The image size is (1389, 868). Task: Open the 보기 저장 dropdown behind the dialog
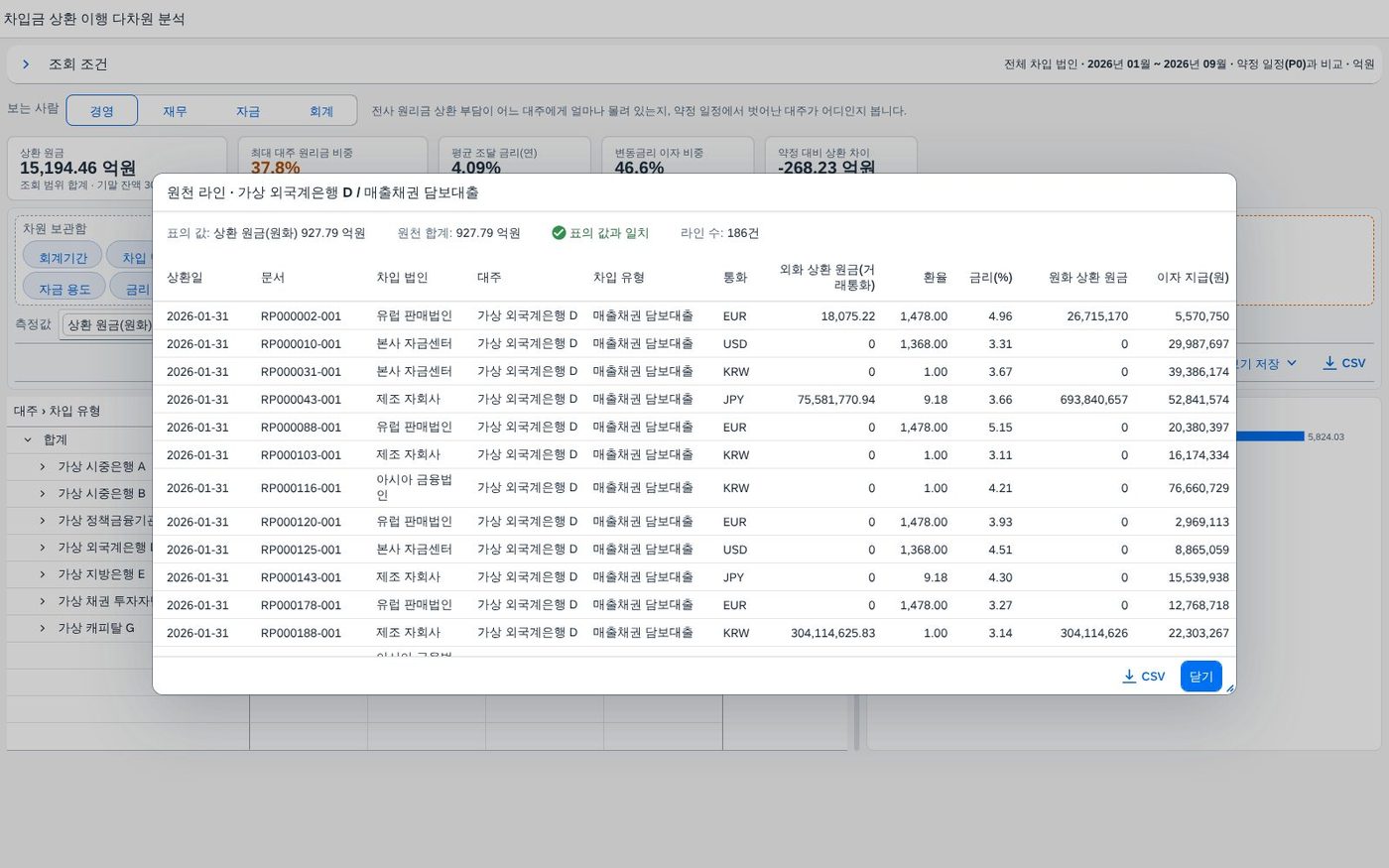[1267, 364]
